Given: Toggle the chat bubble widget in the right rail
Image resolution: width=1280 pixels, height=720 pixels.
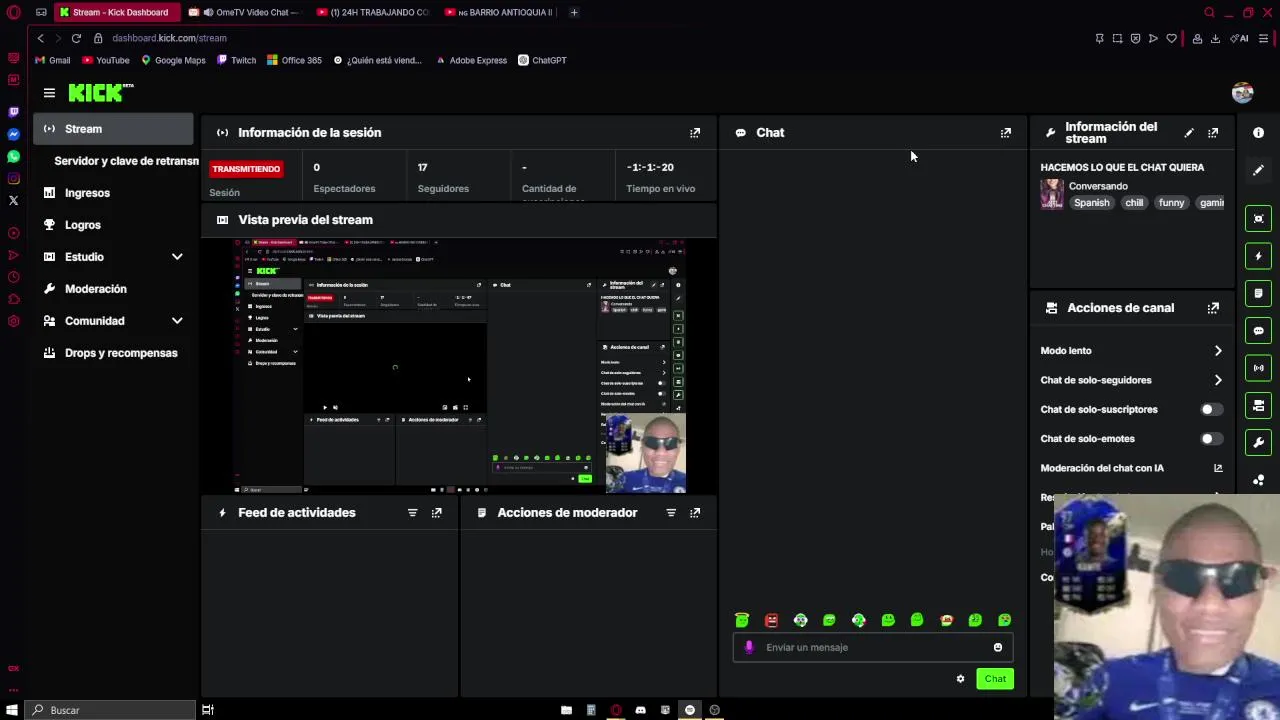Looking at the screenshot, I should pyautogui.click(x=1259, y=331).
